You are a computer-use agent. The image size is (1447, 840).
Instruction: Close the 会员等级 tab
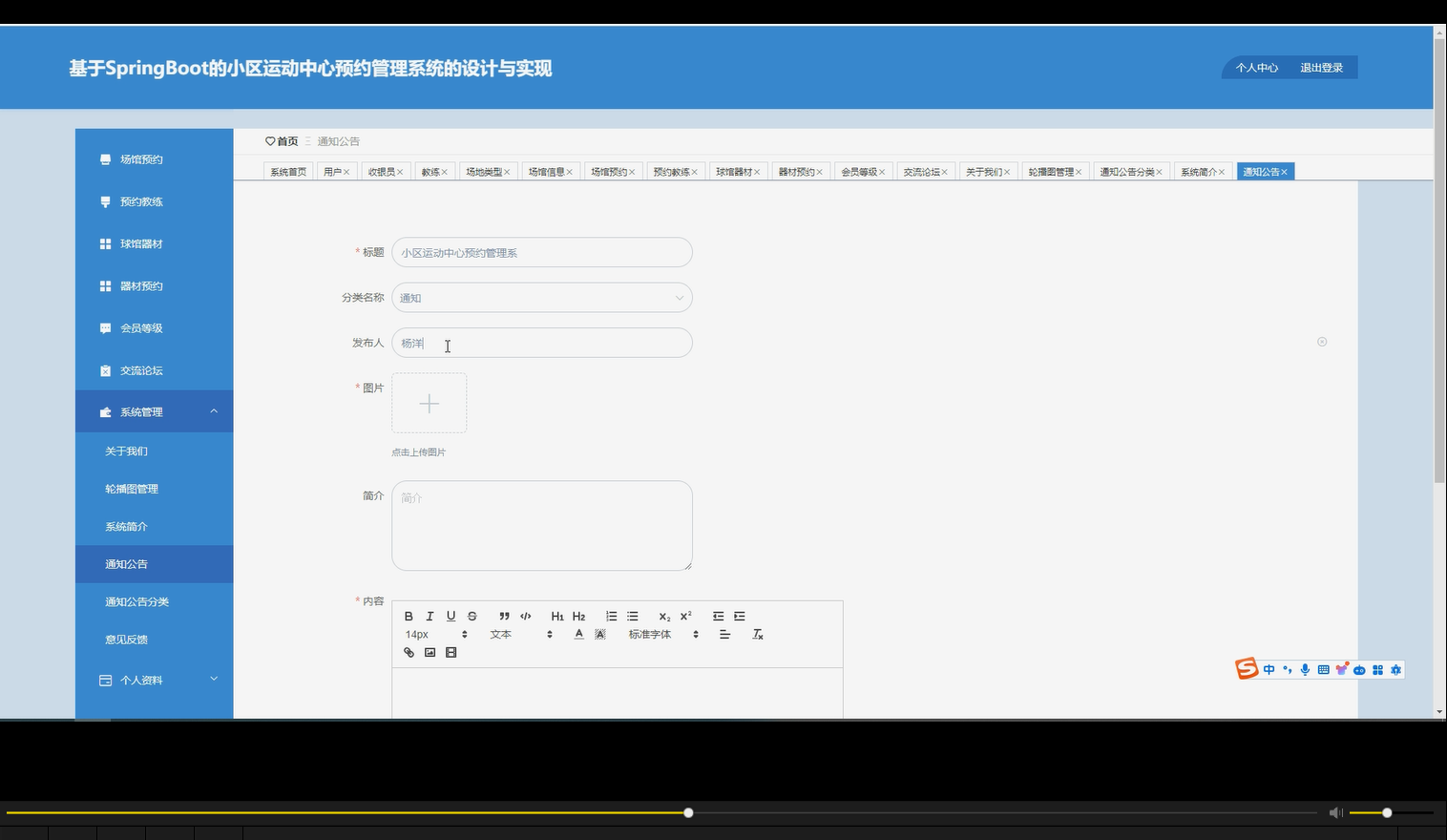(884, 171)
